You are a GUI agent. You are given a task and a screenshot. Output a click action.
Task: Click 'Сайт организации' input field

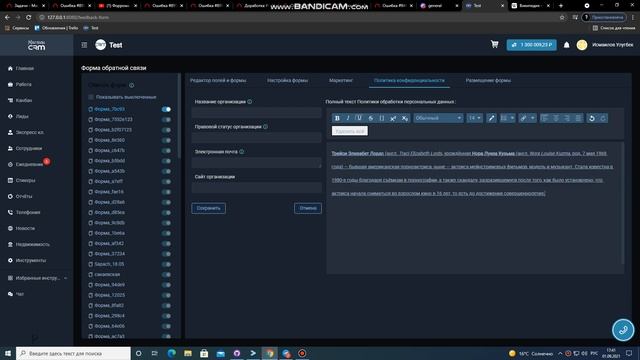pyautogui.click(x=256, y=187)
